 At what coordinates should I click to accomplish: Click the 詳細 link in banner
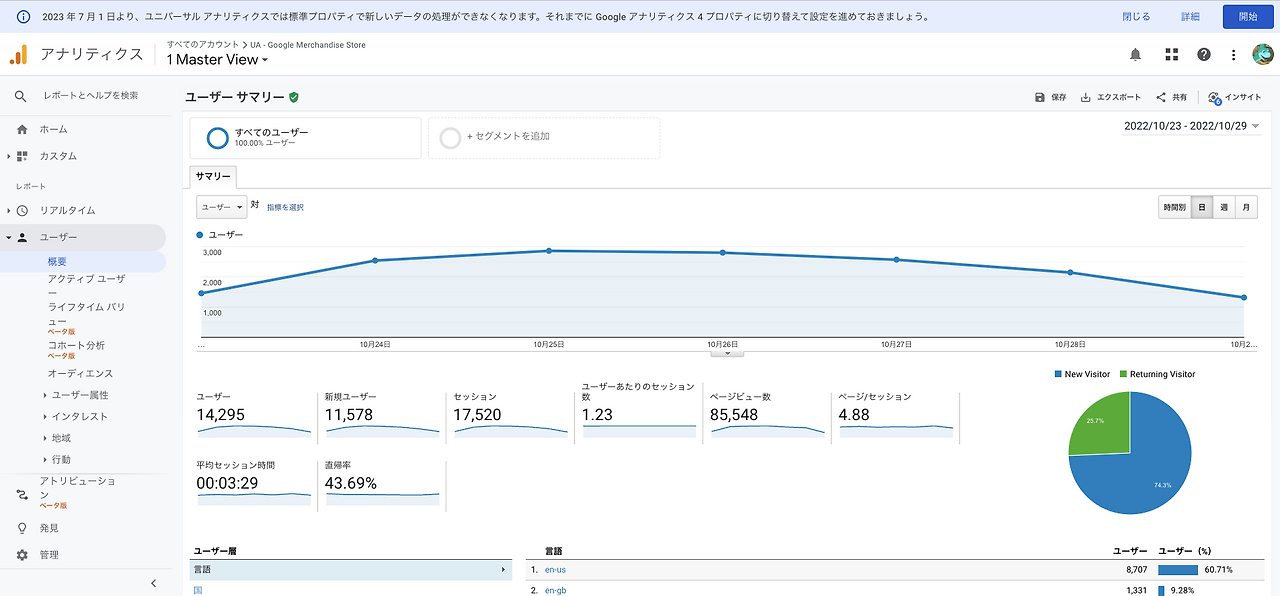1190,17
